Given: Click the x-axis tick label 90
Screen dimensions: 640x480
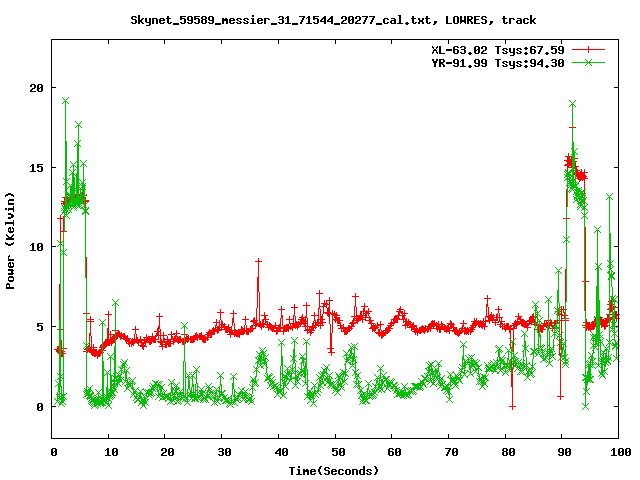Looking at the screenshot, I should pos(564,452).
